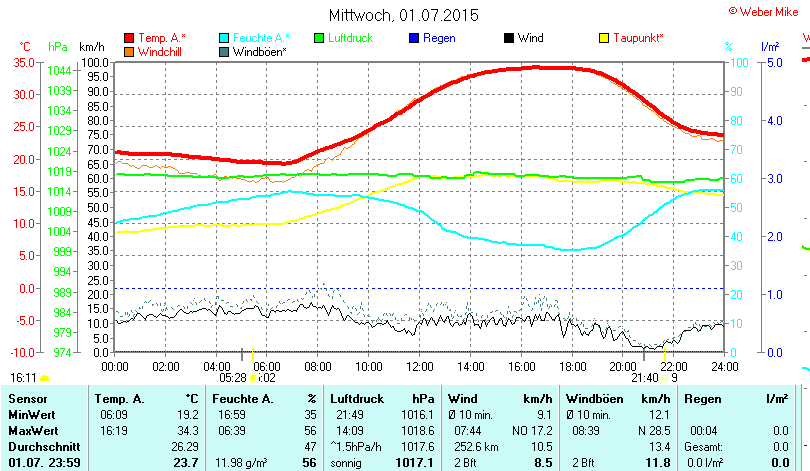Click the 12:00 label on time axis
This screenshot has height=471, width=810.
tap(420, 367)
